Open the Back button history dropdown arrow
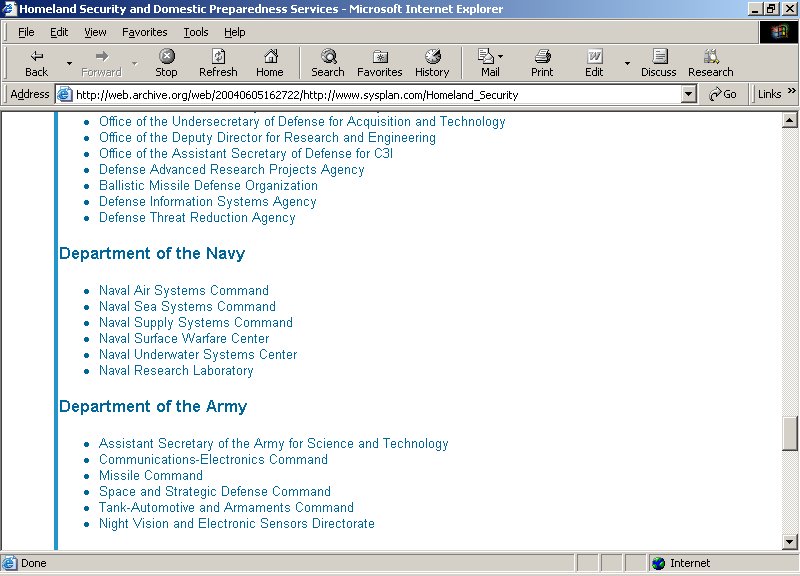The height and width of the screenshot is (576, 800). click(x=69, y=63)
